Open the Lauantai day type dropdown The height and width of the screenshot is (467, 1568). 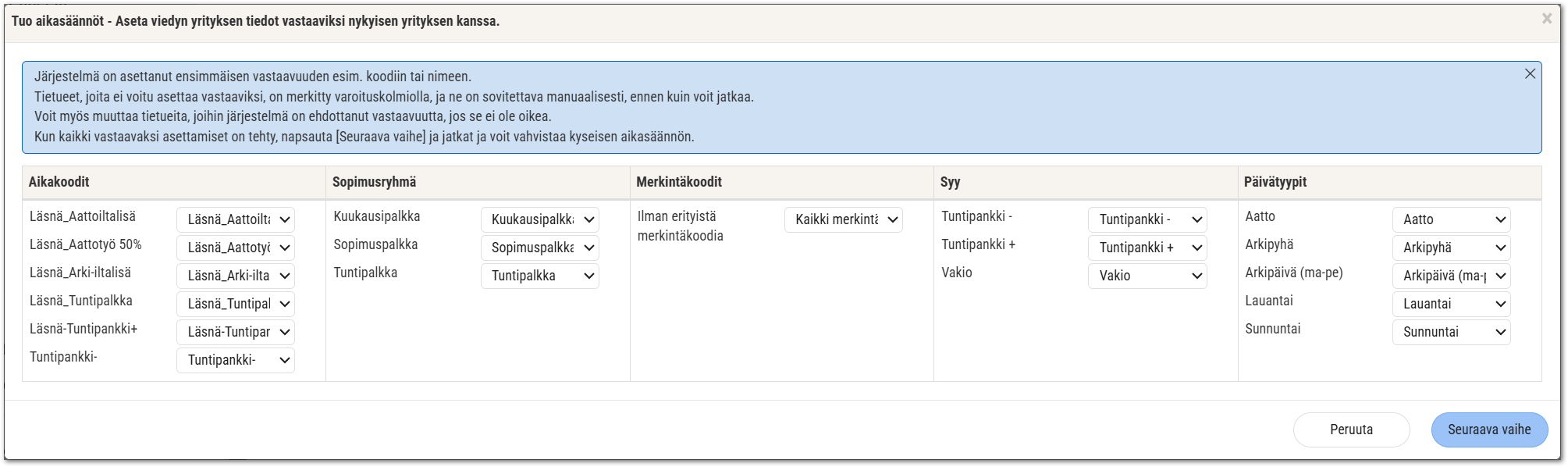tap(1451, 304)
